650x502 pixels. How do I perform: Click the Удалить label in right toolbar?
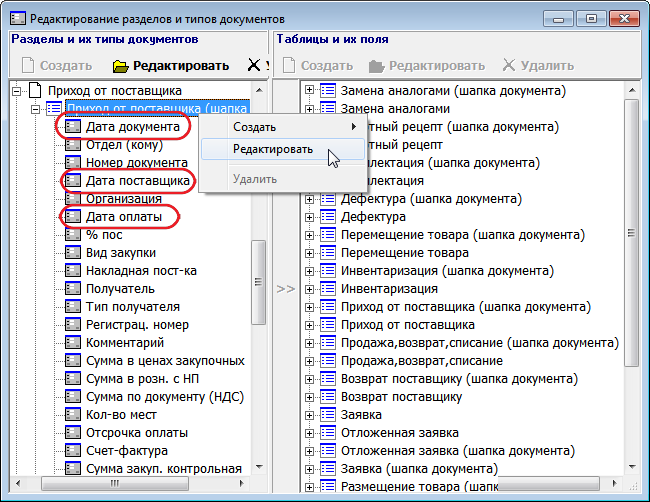pyautogui.click(x=547, y=65)
